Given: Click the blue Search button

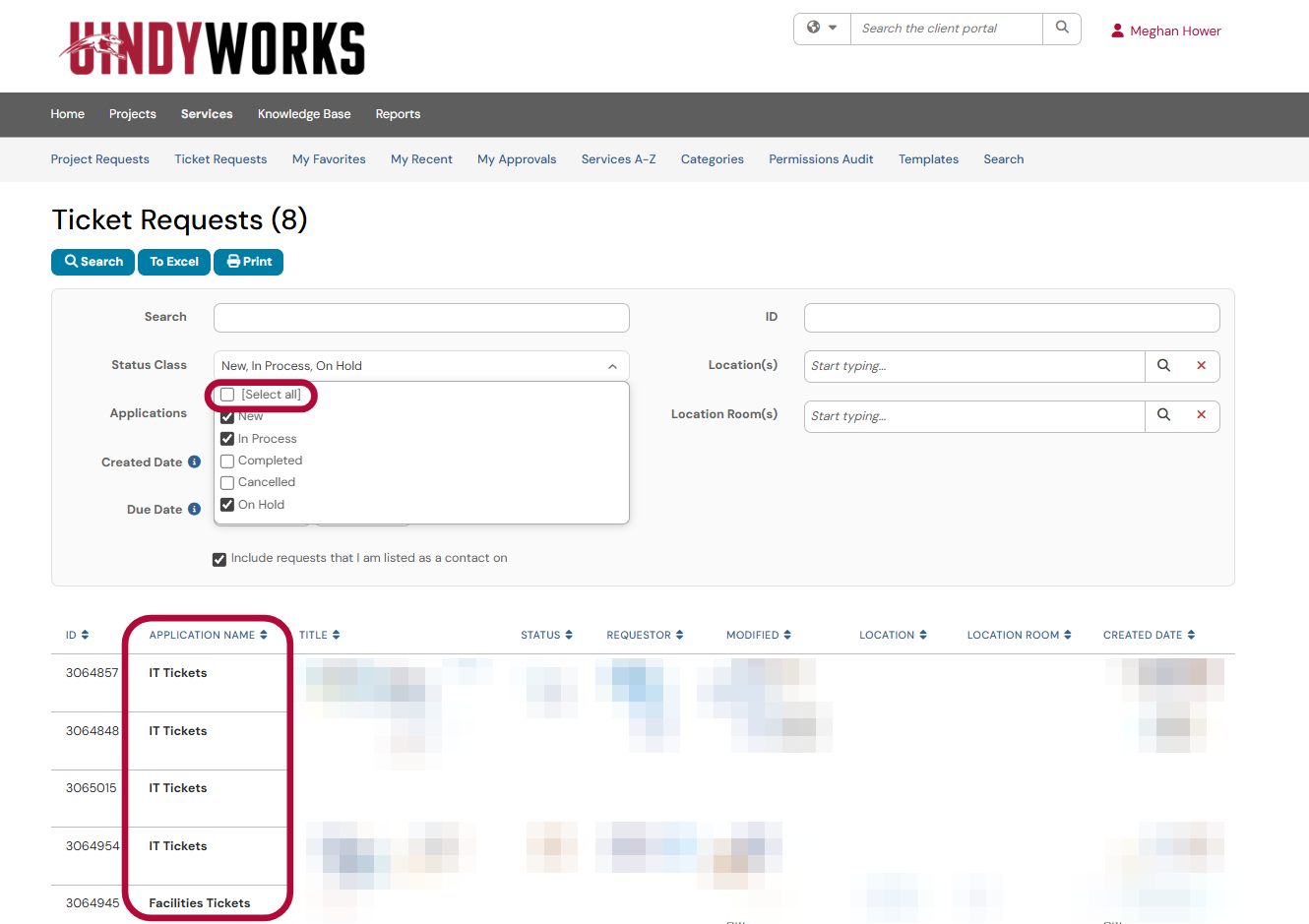Looking at the screenshot, I should (93, 262).
